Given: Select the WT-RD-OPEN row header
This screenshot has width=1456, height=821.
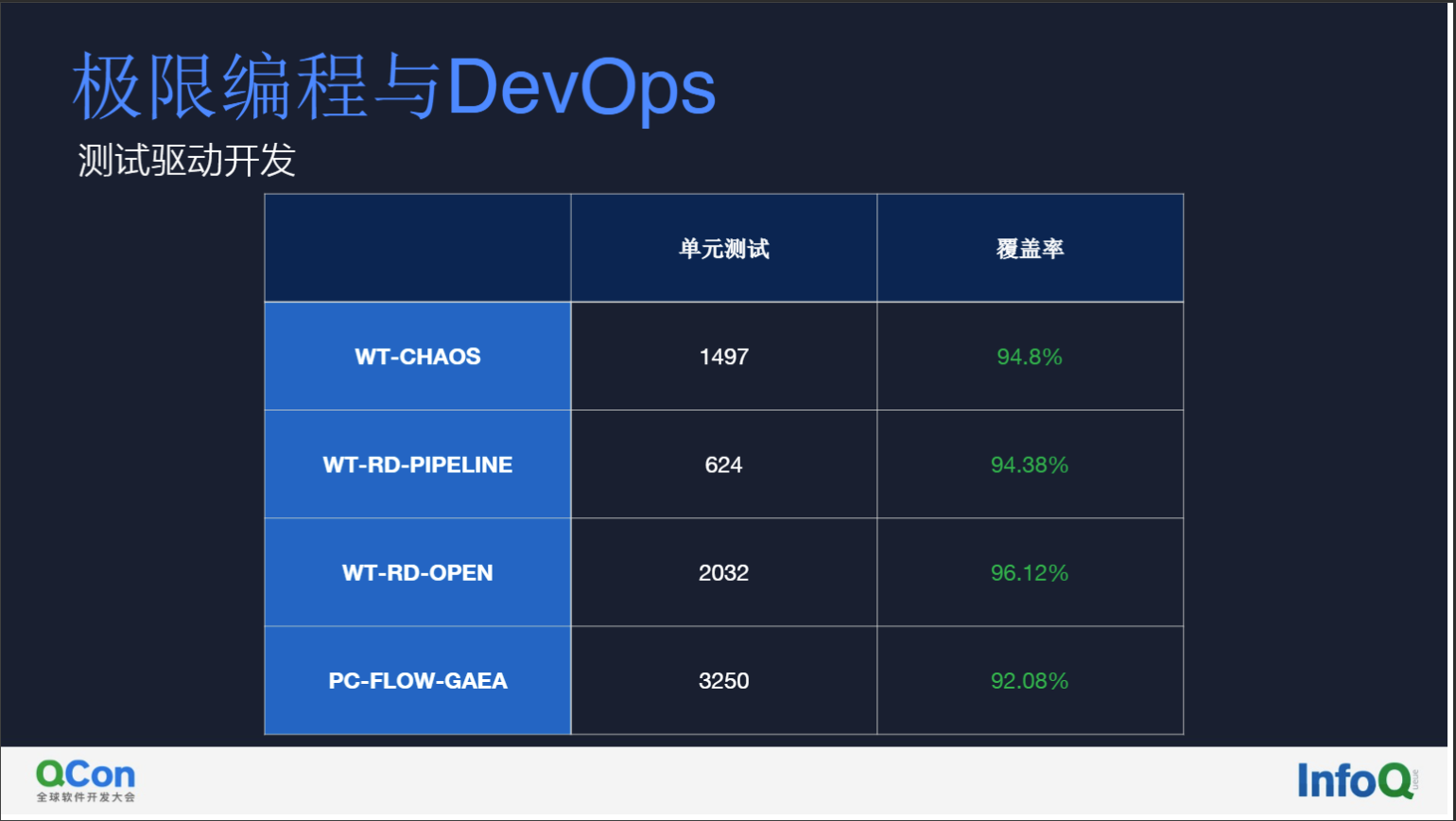Looking at the screenshot, I should click(417, 572).
